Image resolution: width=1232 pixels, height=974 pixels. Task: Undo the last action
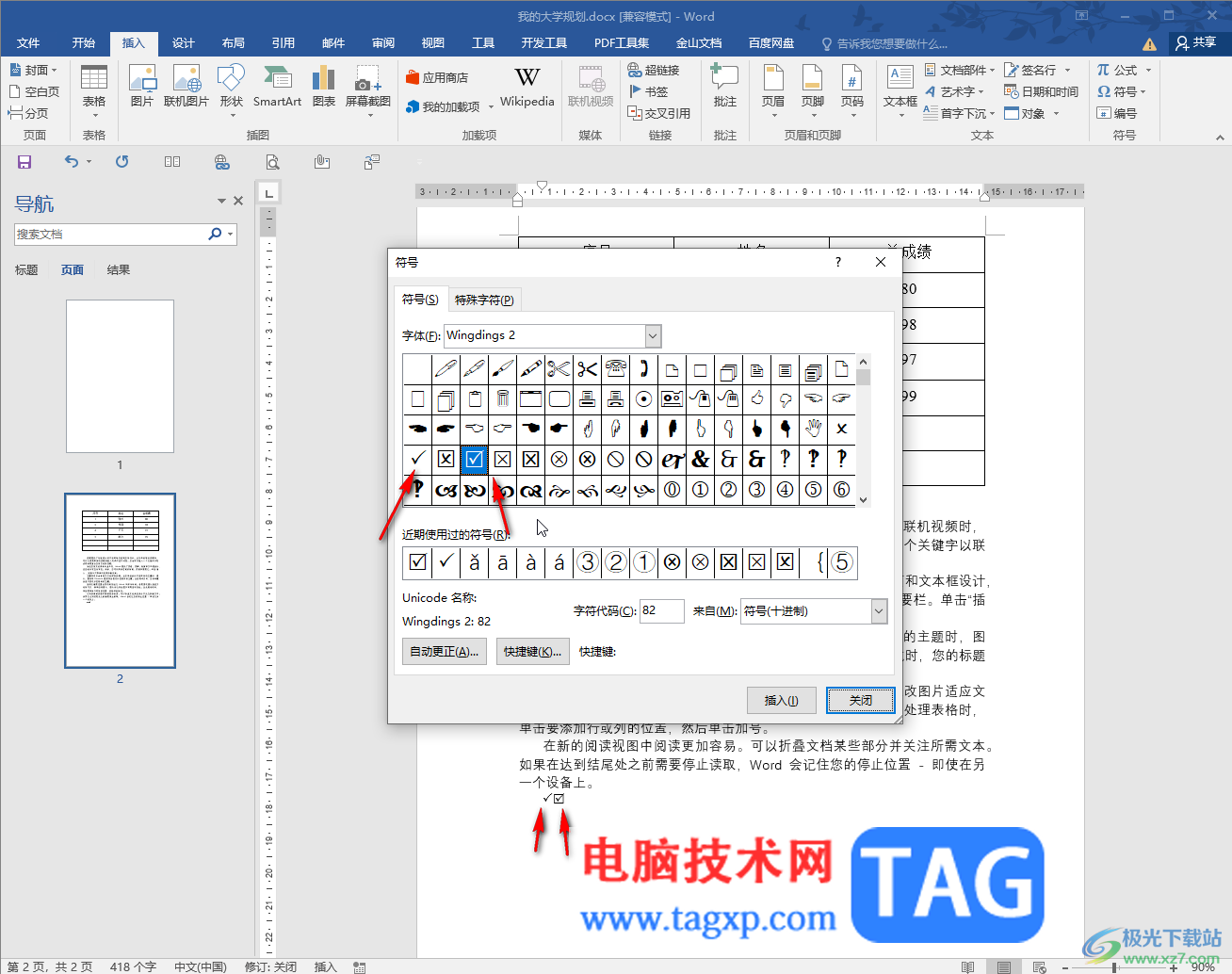[x=72, y=162]
